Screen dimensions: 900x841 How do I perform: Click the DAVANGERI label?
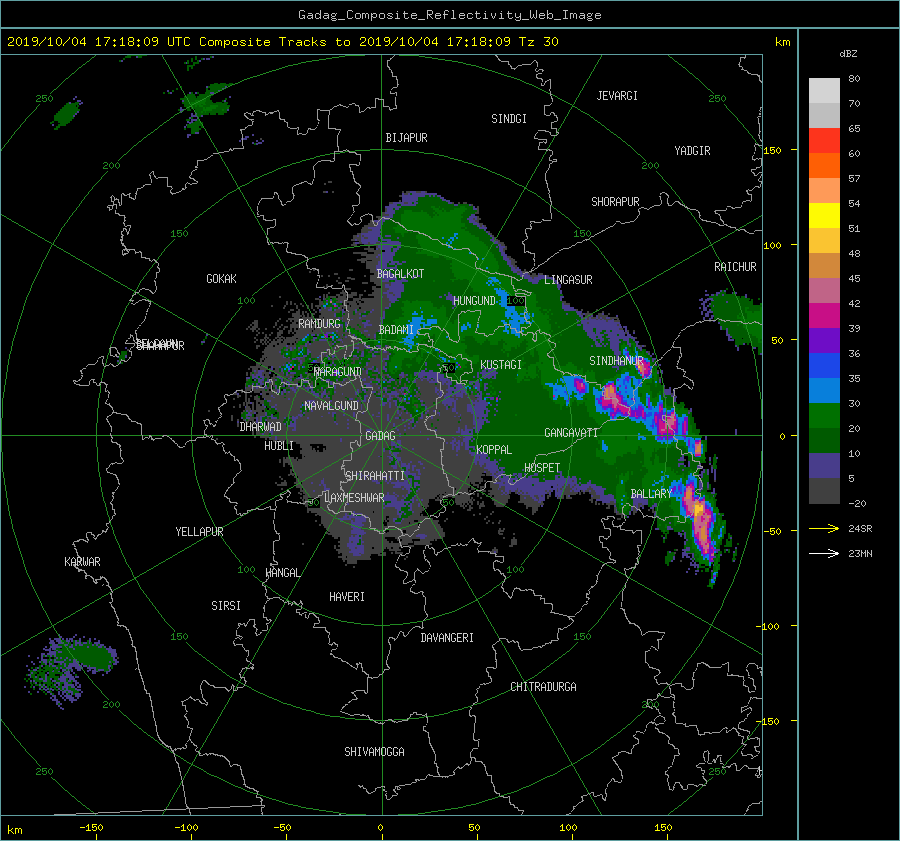(x=447, y=638)
